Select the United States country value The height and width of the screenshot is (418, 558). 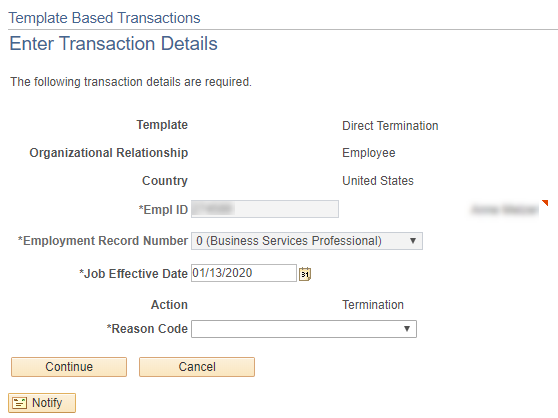coord(378,181)
